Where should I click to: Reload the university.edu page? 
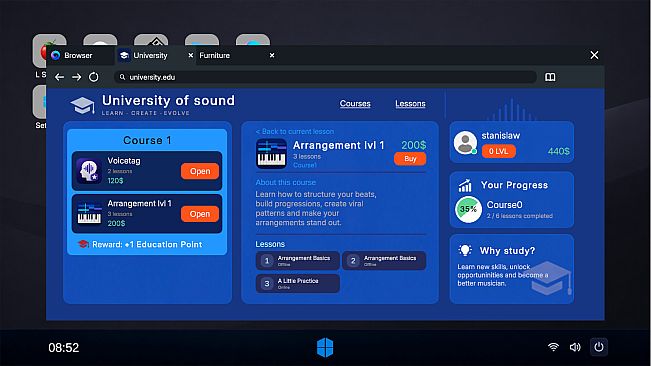94,77
